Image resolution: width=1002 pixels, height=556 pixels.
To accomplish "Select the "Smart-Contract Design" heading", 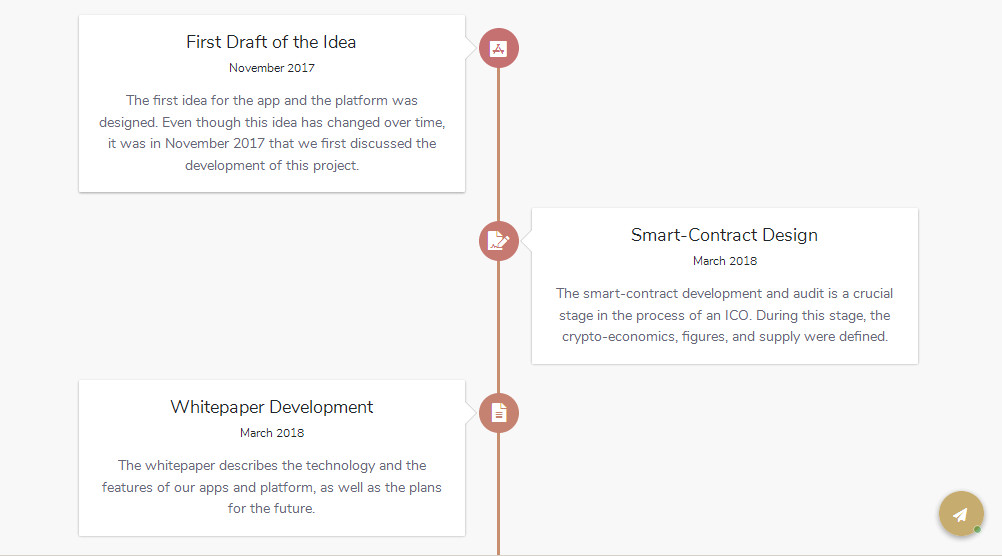I will (x=724, y=235).
